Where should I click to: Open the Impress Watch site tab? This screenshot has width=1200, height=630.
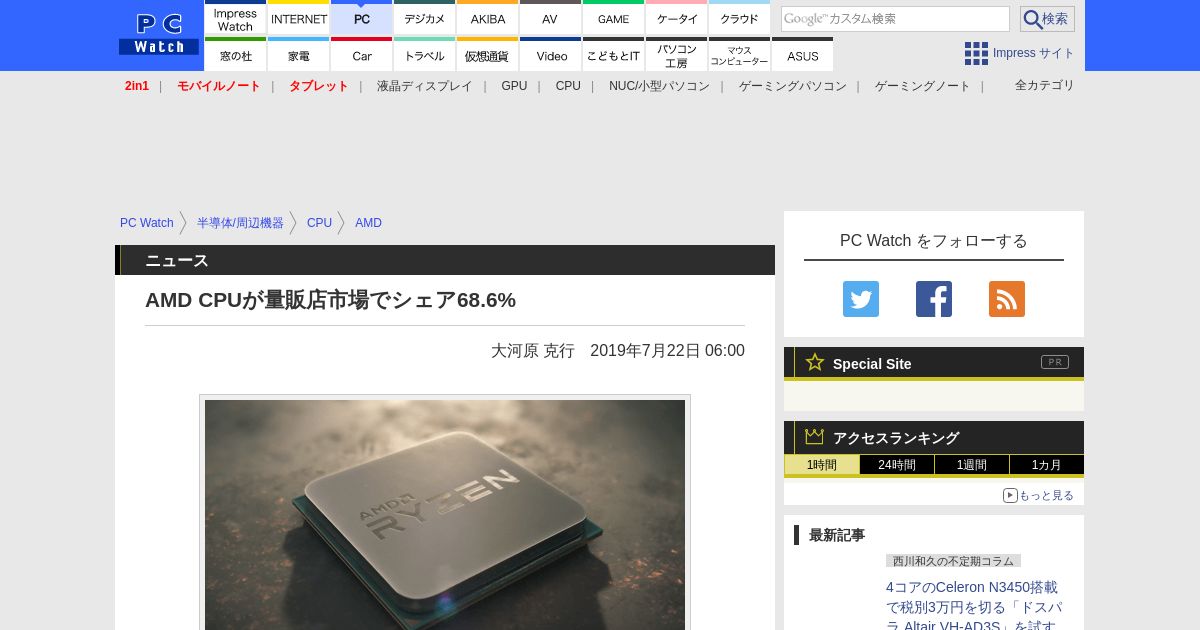[236, 18]
